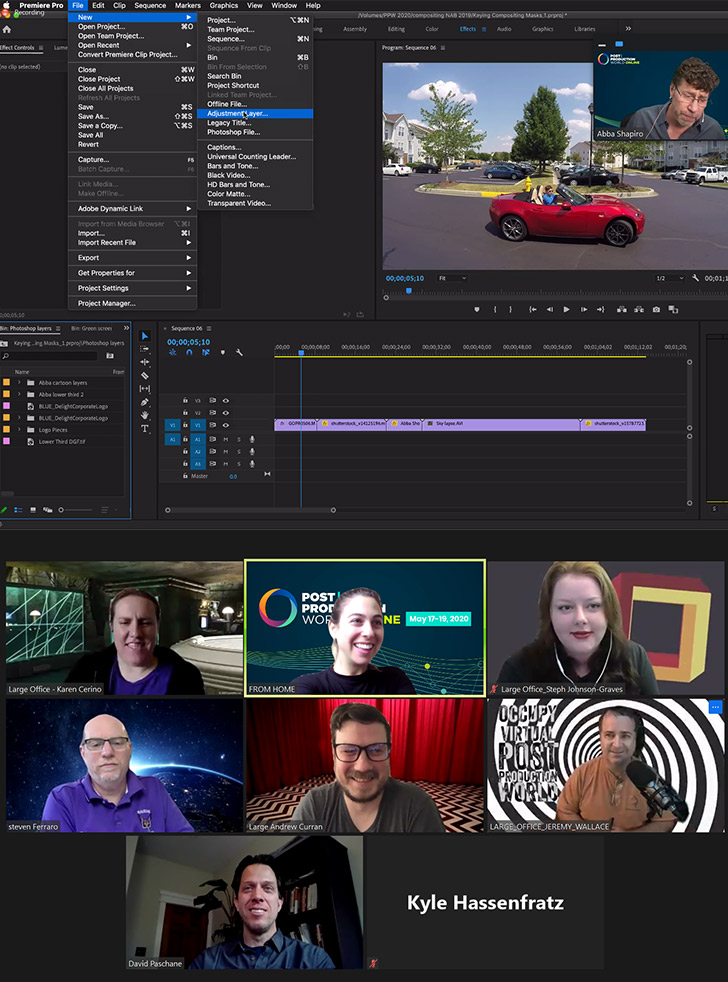The height and width of the screenshot is (982, 728).
Task: Expand Logo Pieces bin
Action: coord(19,430)
